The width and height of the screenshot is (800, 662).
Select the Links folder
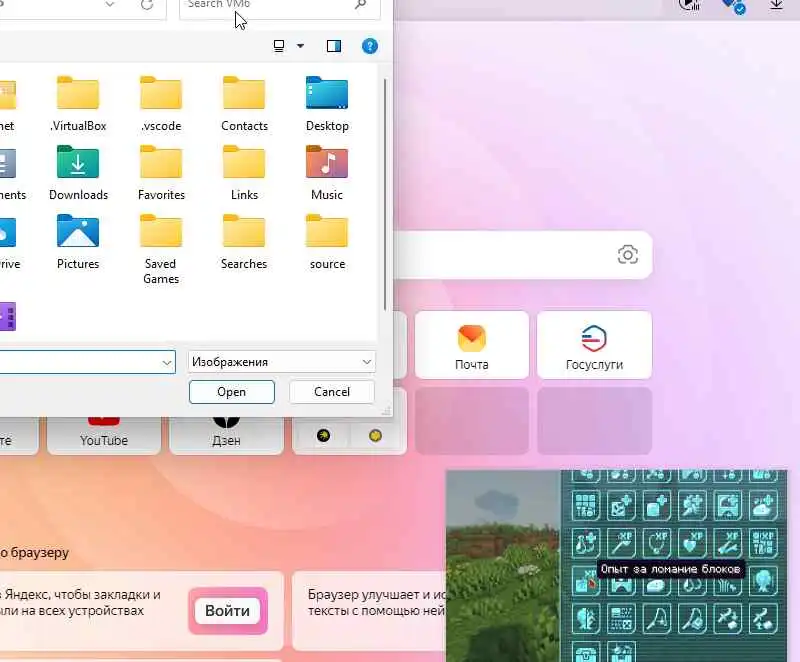pyautogui.click(x=244, y=173)
